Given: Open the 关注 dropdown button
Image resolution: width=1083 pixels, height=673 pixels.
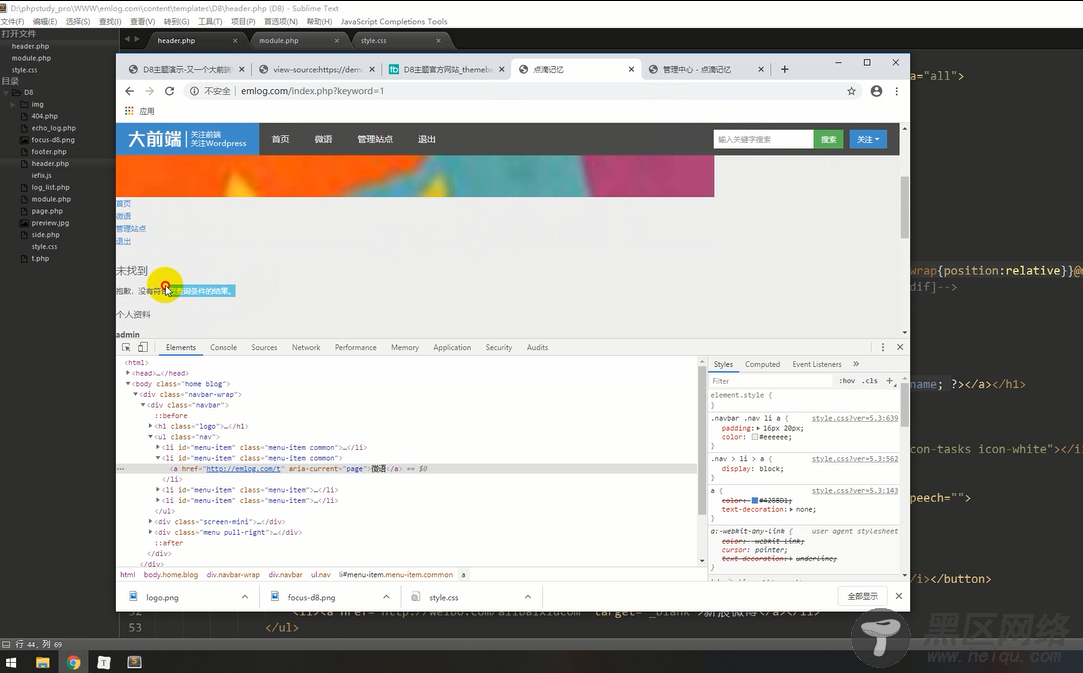Looking at the screenshot, I should click(x=867, y=139).
